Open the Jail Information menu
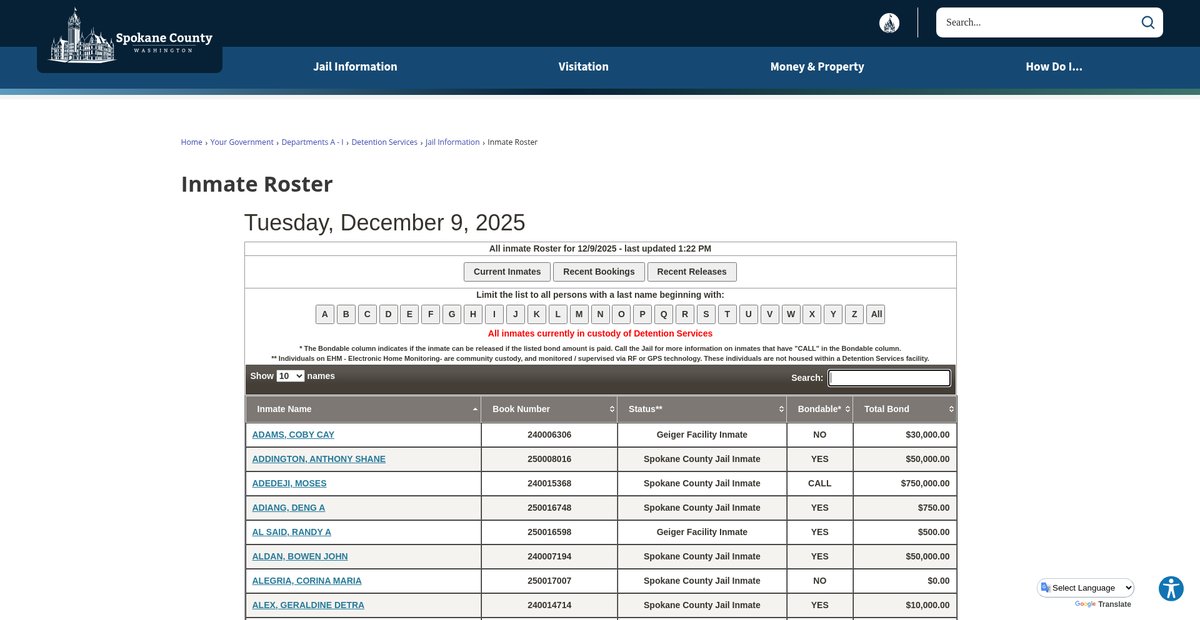Screen dimensions: 1200x620 click(355, 67)
